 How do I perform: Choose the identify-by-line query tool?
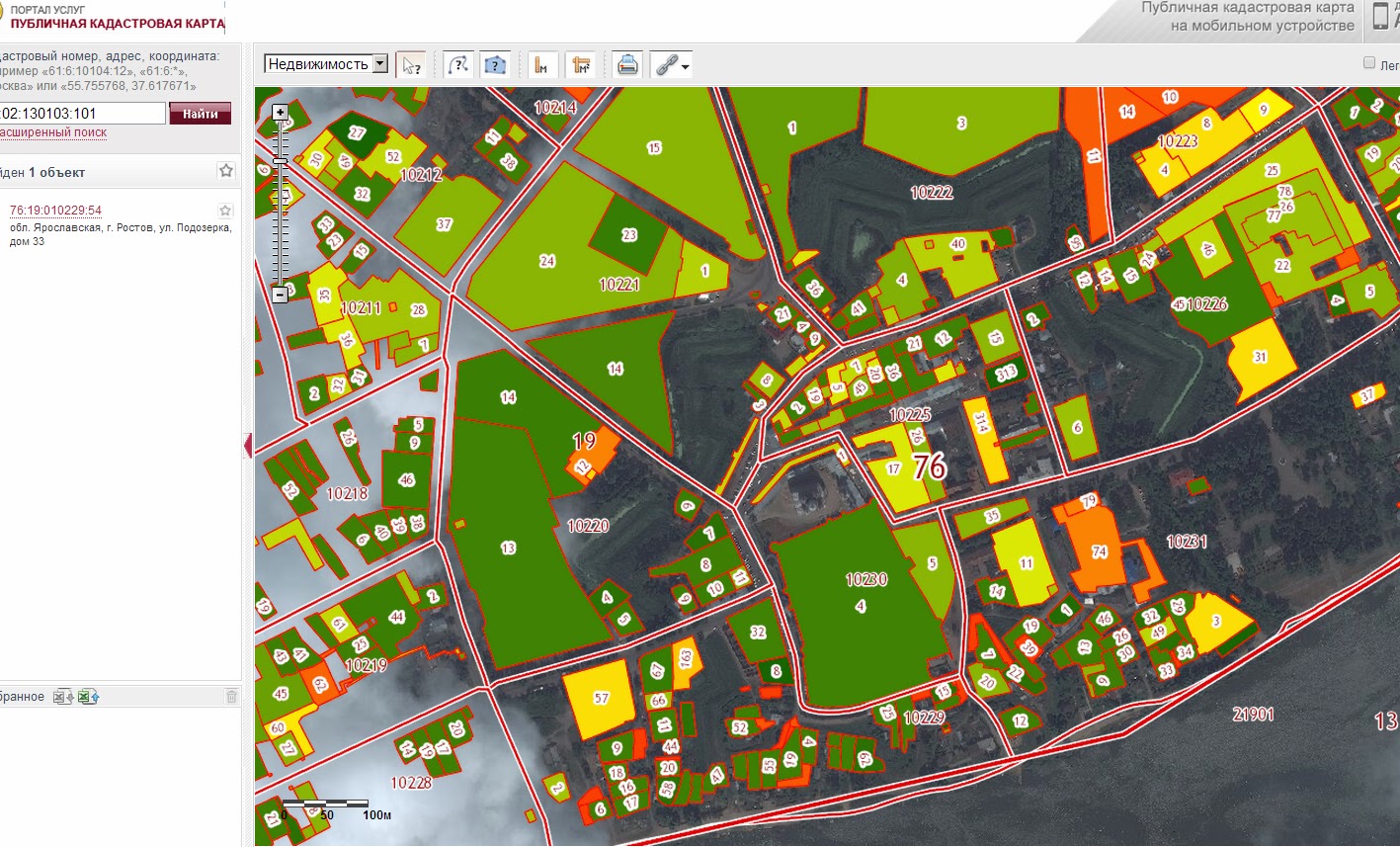coord(456,65)
